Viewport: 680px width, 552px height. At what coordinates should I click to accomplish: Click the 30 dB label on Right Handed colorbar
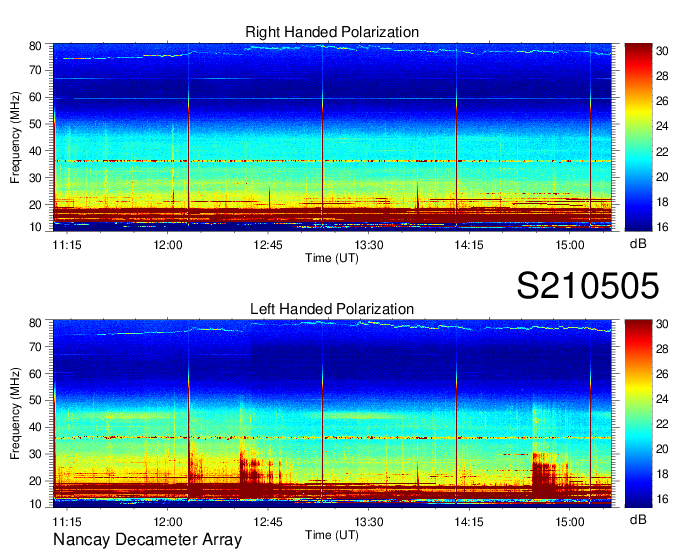662,51
